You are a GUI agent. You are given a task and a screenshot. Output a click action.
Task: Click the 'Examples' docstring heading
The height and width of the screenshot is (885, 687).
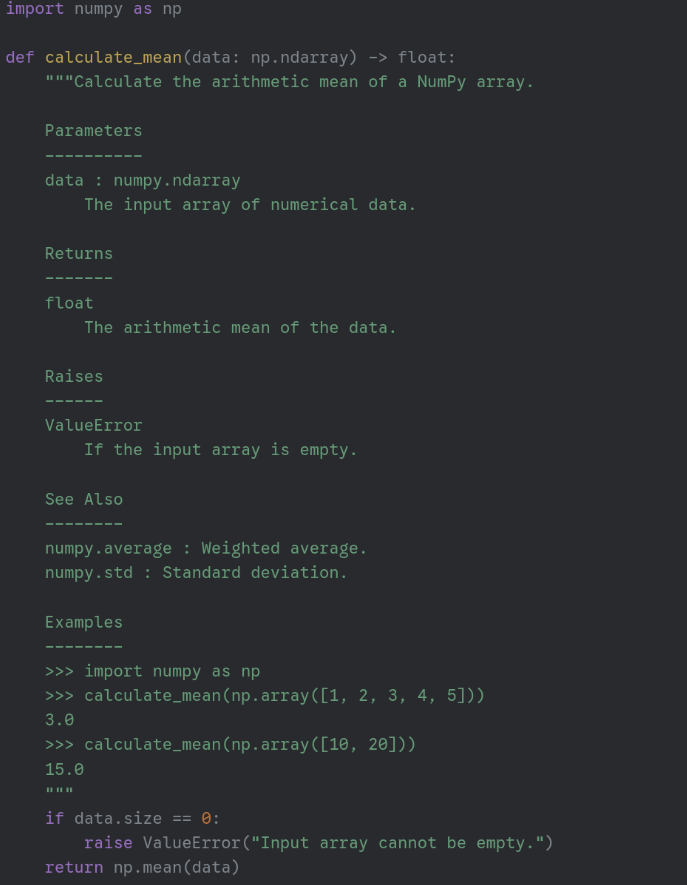pyautogui.click(x=83, y=622)
